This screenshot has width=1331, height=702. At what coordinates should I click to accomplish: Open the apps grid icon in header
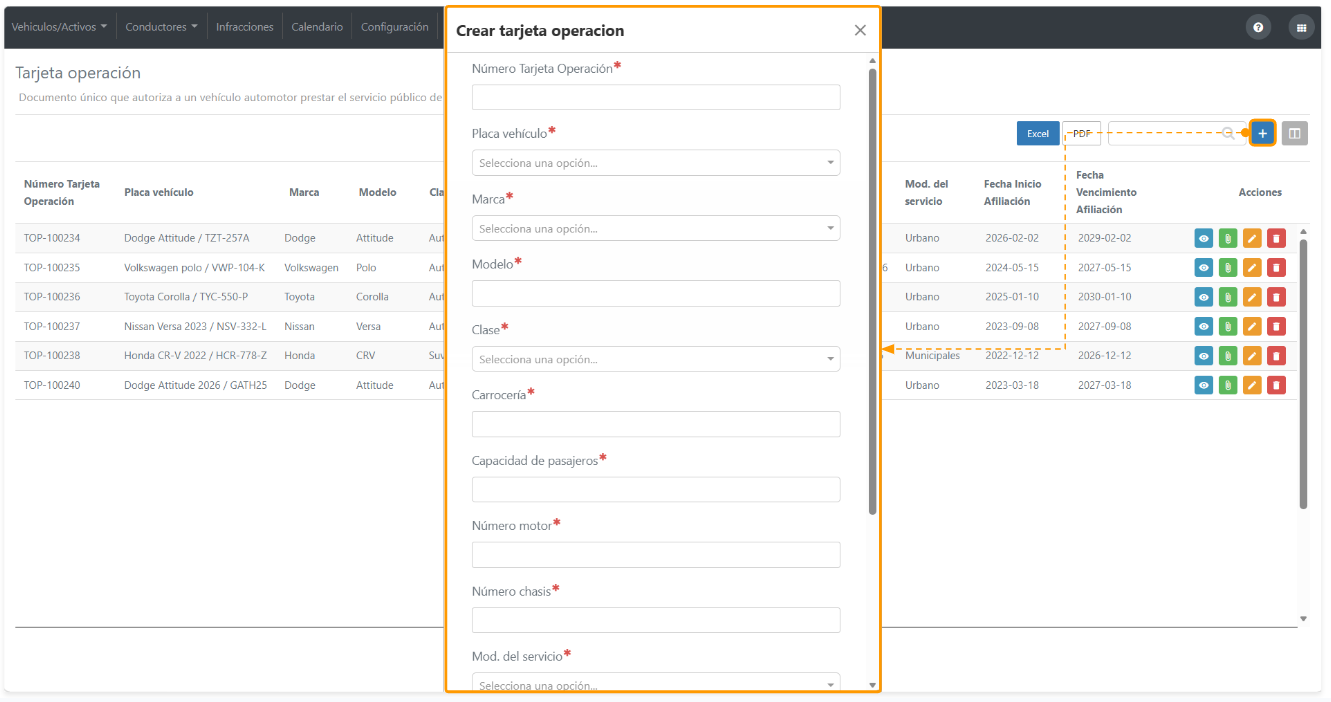point(1301,28)
